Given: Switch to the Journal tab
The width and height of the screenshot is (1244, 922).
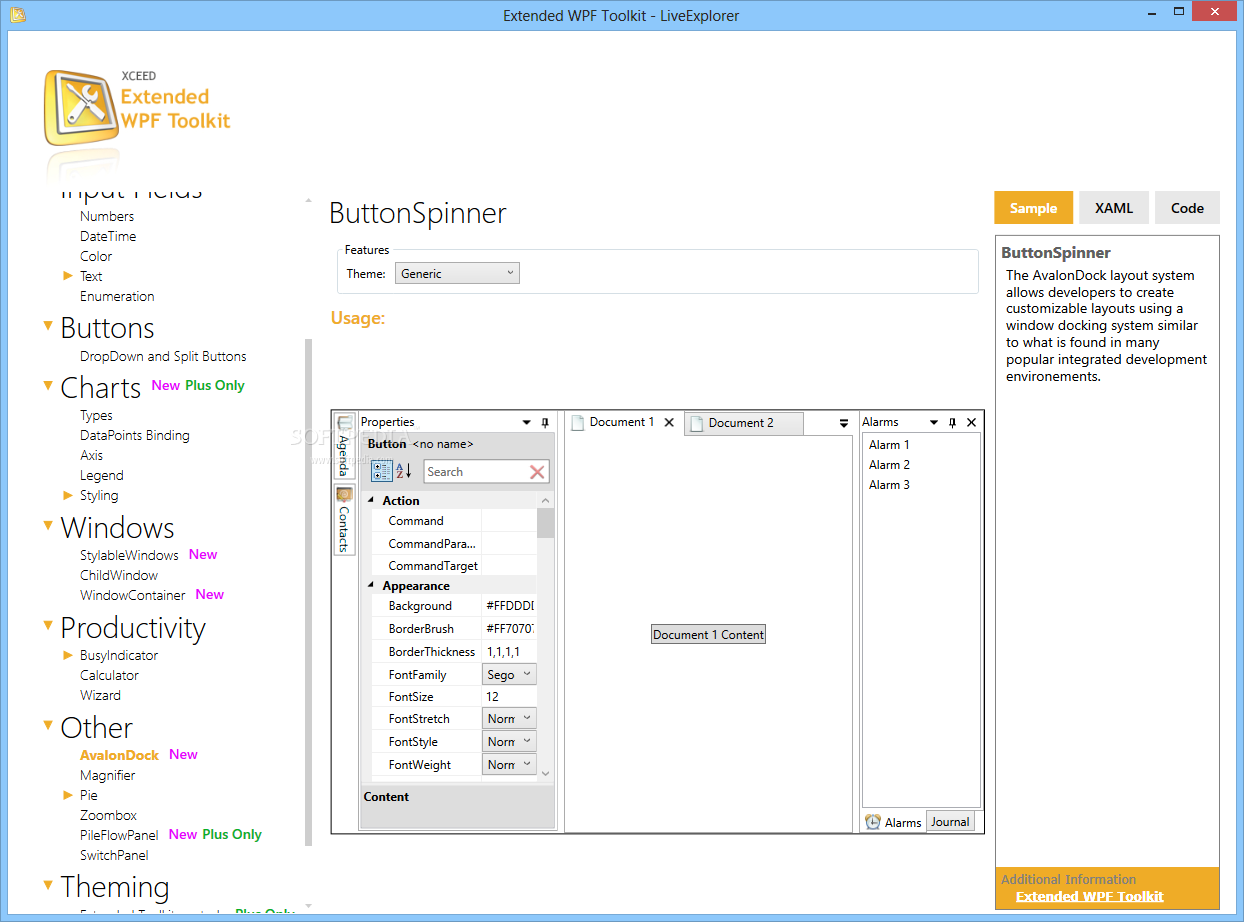Looking at the screenshot, I should pyautogui.click(x=950, y=822).
